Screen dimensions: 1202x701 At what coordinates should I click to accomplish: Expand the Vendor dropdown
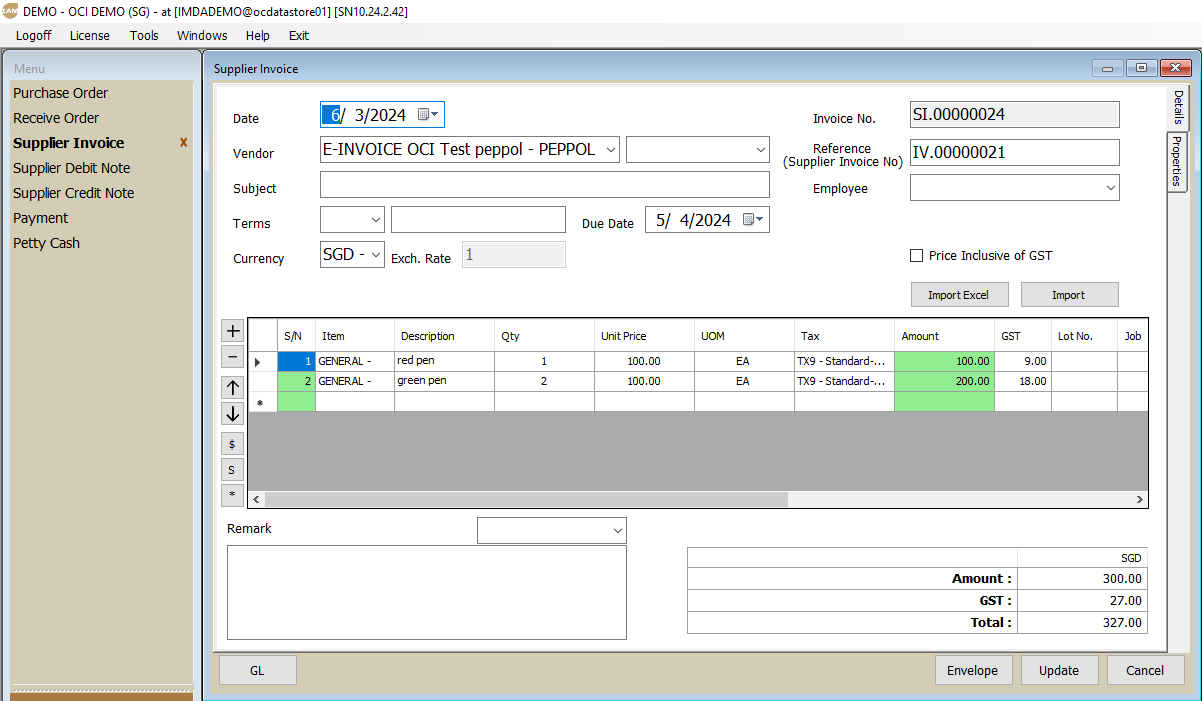(611, 150)
